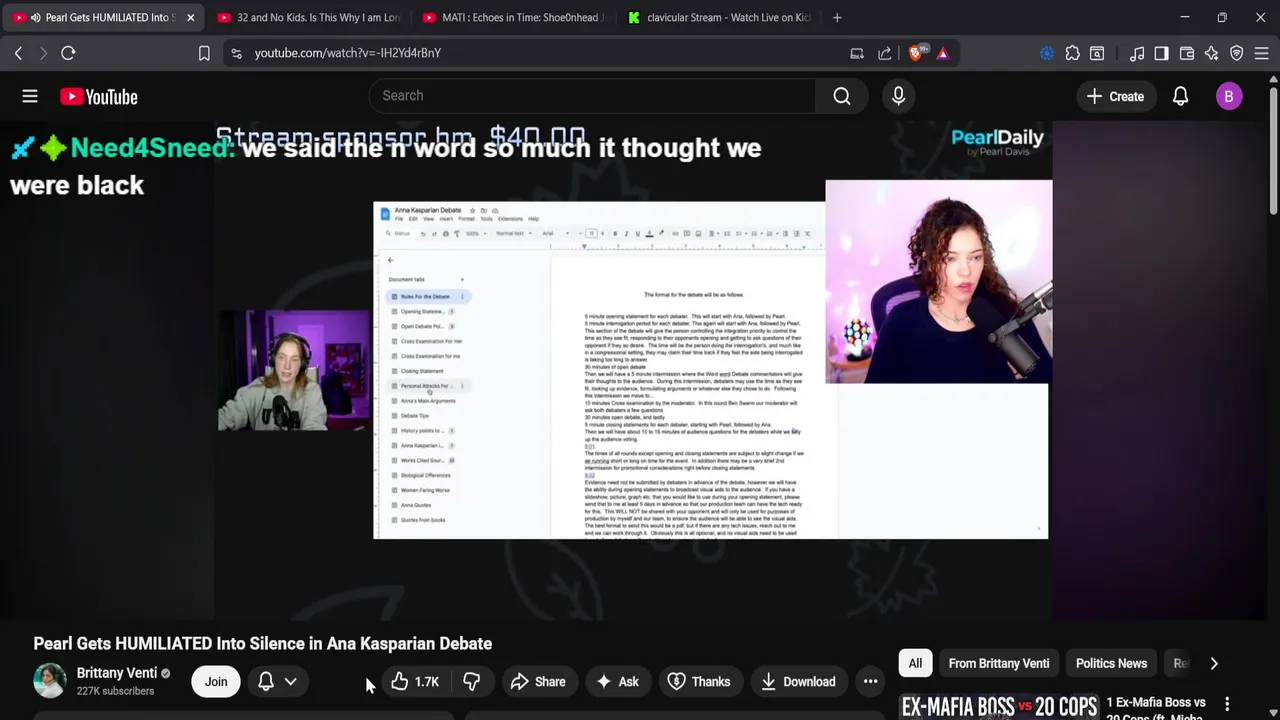Select the 'All' filter chip
This screenshot has width=1280, height=720.
[915, 663]
